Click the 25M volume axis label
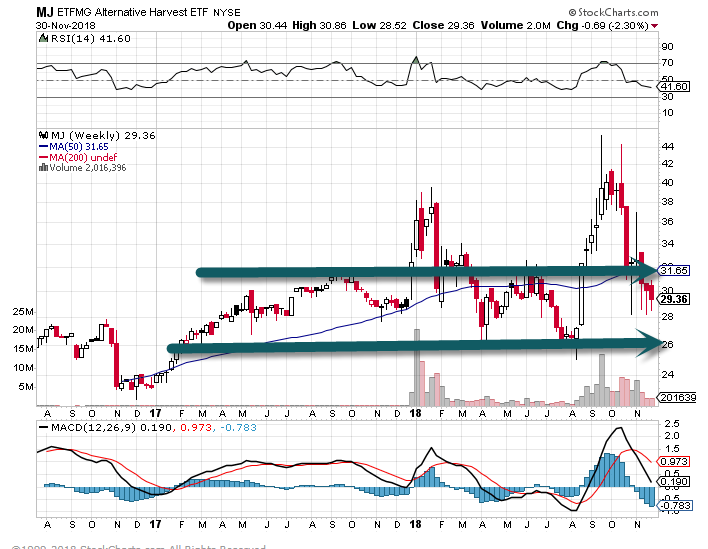The width and height of the screenshot is (708, 549). point(23,312)
